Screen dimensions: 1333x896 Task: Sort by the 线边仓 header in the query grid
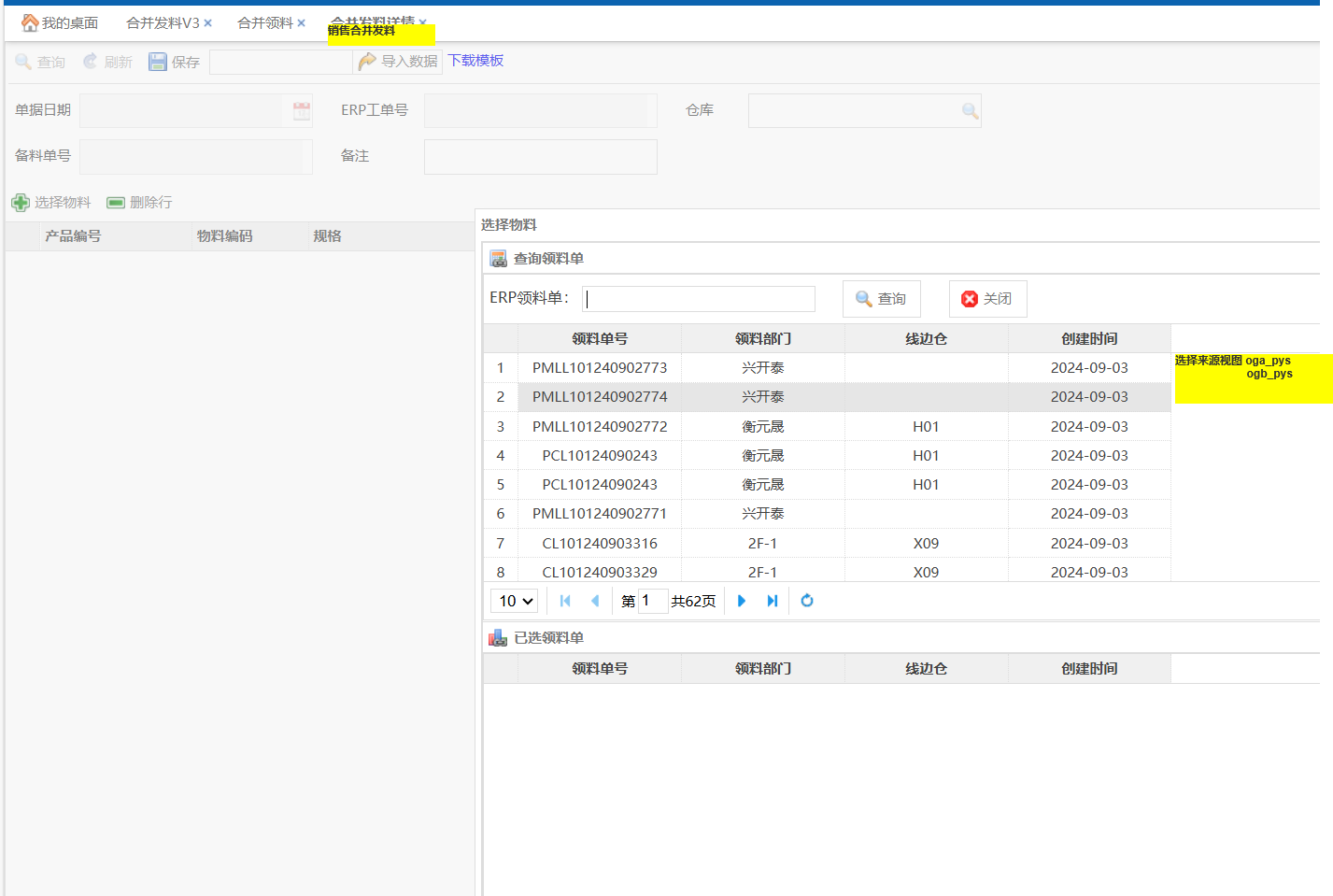point(926,338)
